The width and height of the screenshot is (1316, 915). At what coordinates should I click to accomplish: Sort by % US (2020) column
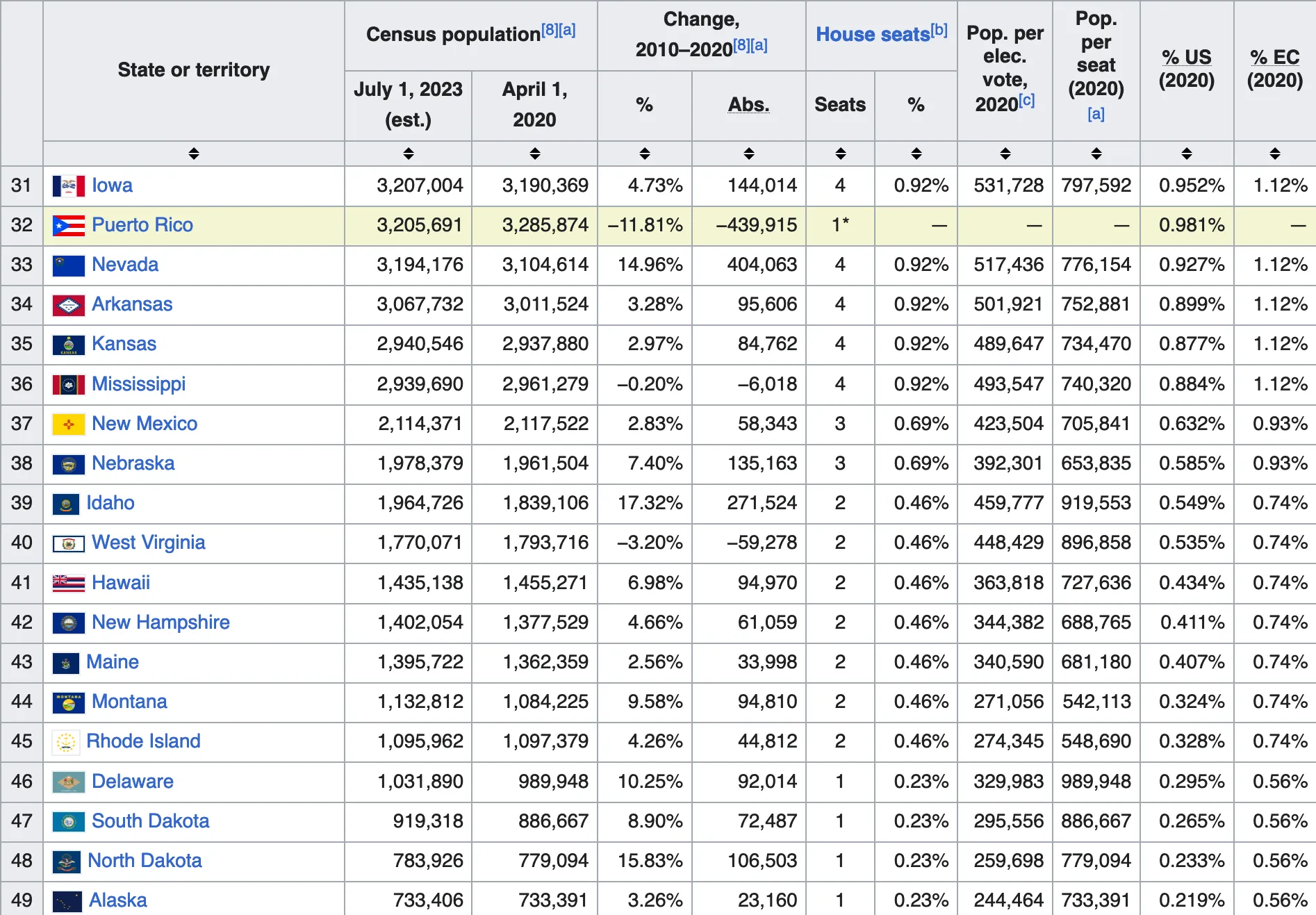click(x=1186, y=154)
